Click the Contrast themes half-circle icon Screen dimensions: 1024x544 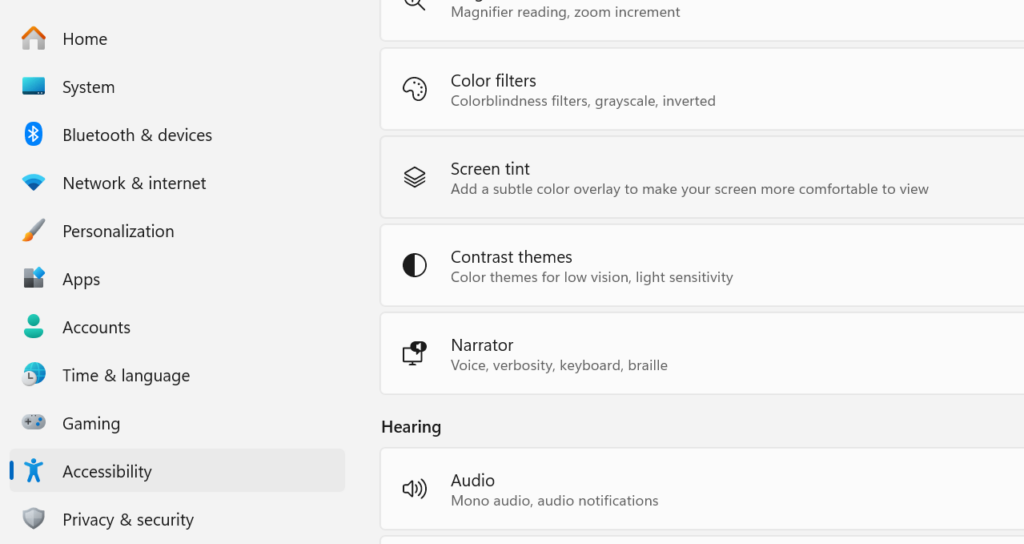pos(415,265)
